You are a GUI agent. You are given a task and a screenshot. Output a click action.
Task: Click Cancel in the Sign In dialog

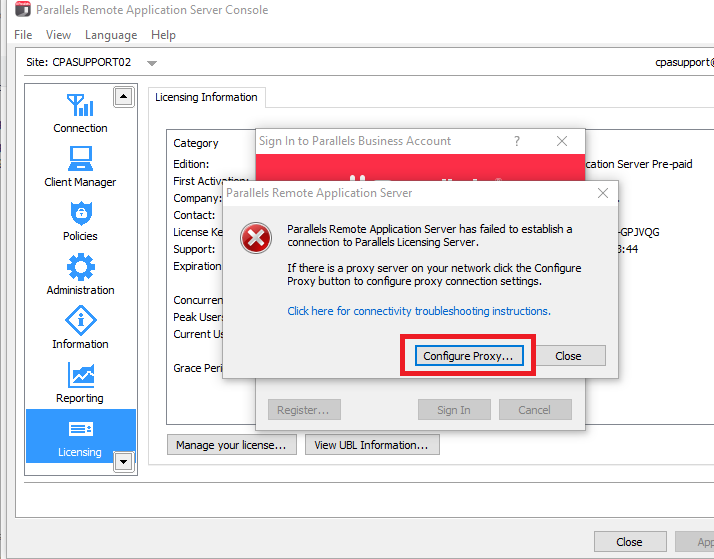pos(535,410)
